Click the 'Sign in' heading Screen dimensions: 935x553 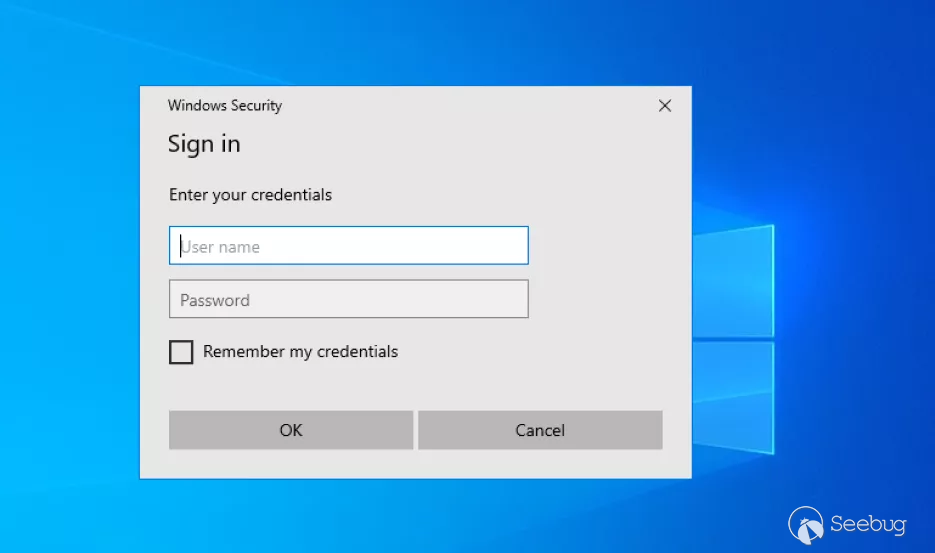click(204, 144)
